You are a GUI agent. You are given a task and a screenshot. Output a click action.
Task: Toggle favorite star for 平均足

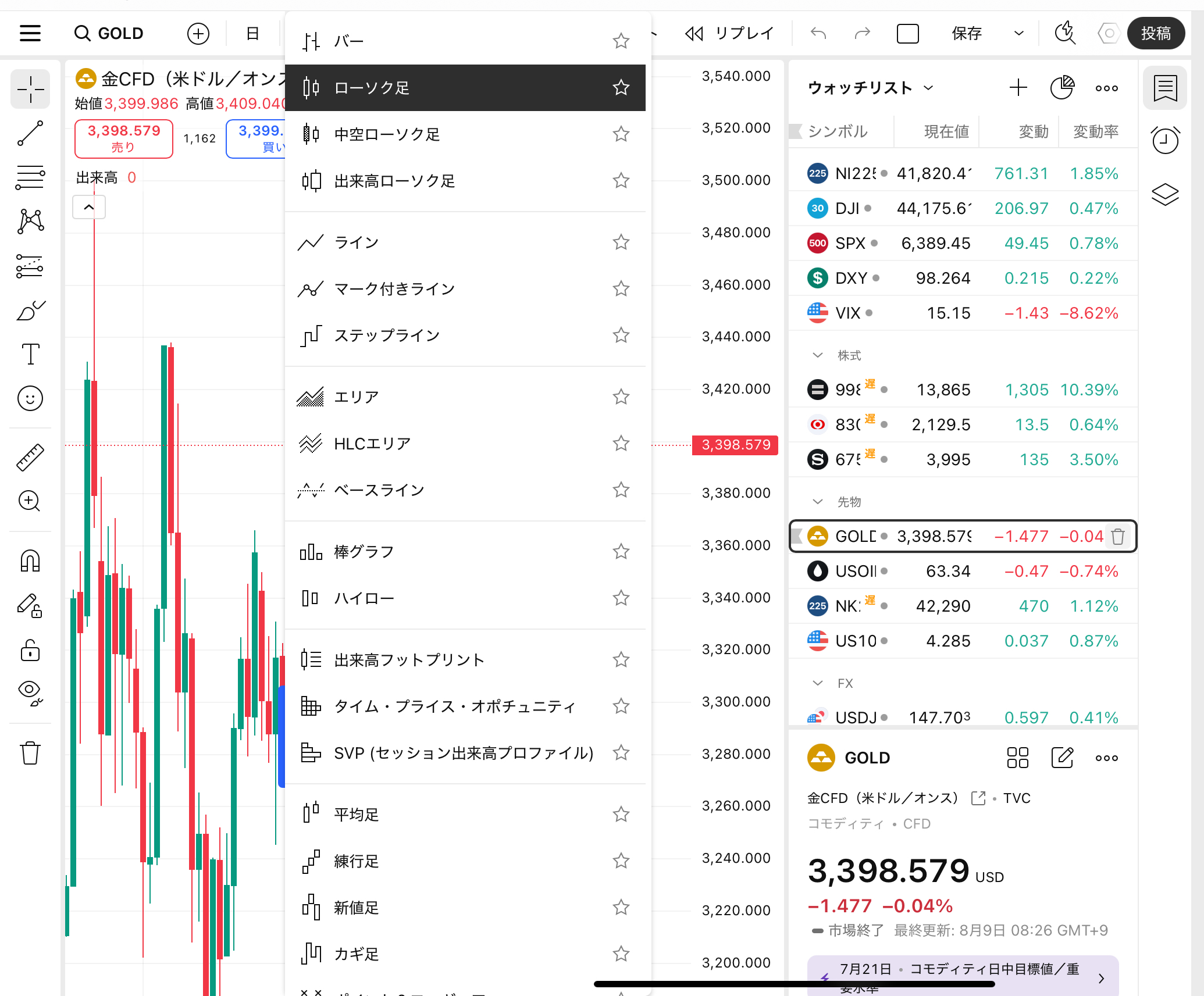[621, 814]
